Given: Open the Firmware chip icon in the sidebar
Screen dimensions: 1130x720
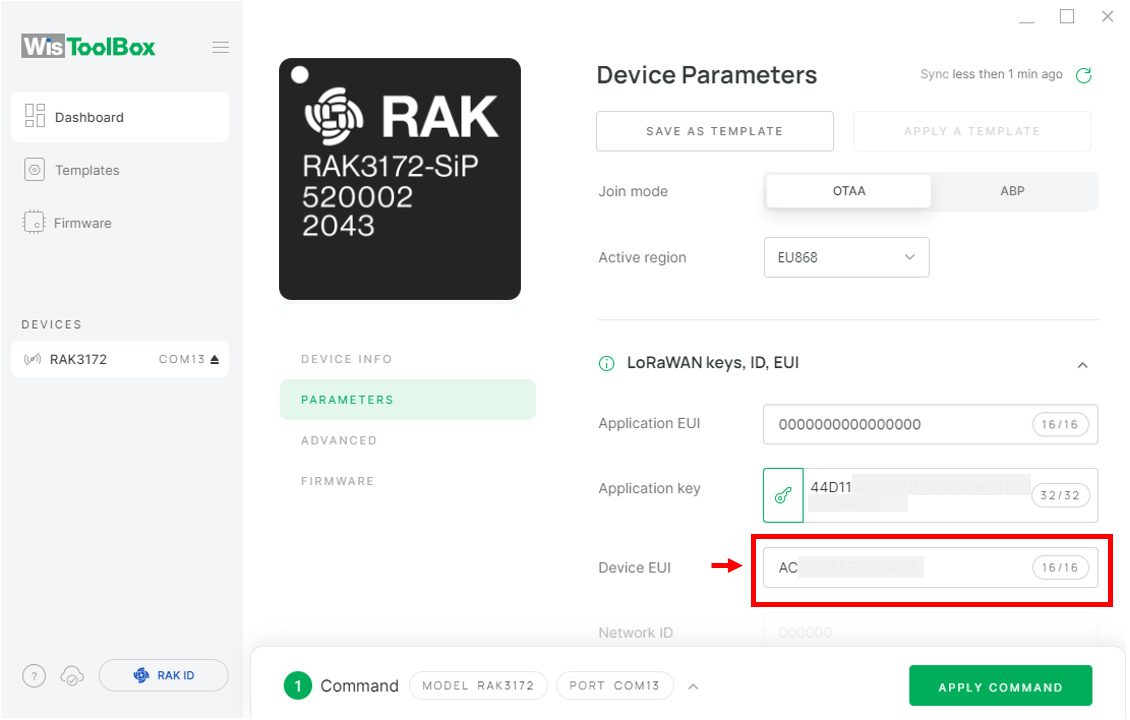Looking at the screenshot, I should point(34,223).
